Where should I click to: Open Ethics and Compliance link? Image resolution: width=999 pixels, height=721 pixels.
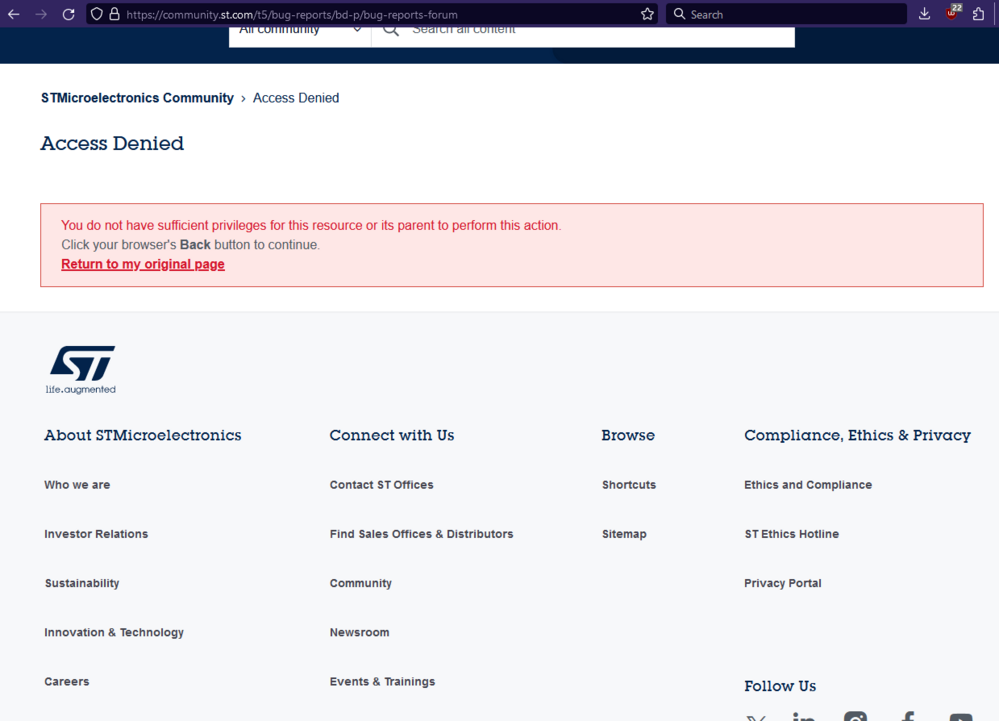808,485
